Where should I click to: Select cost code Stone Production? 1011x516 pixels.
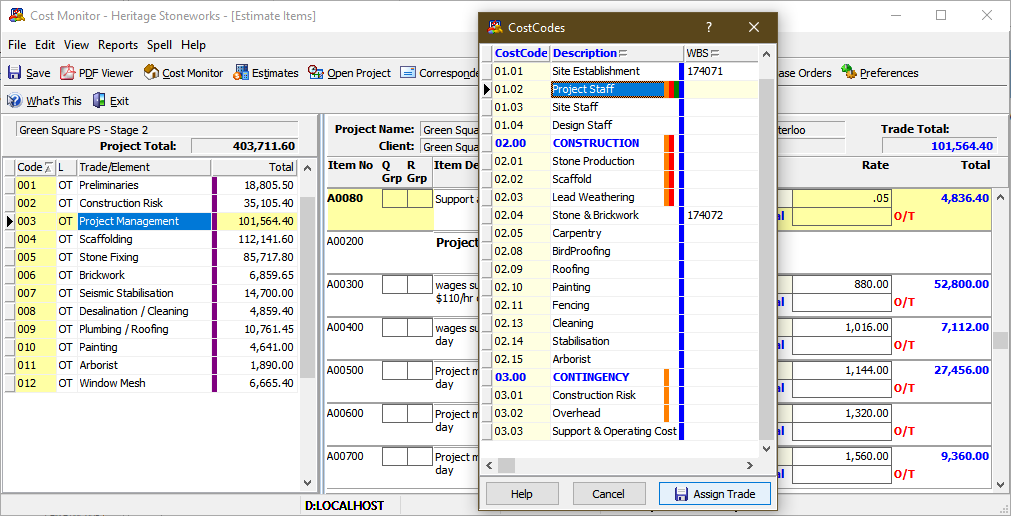pyautogui.click(x=620, y=161)
